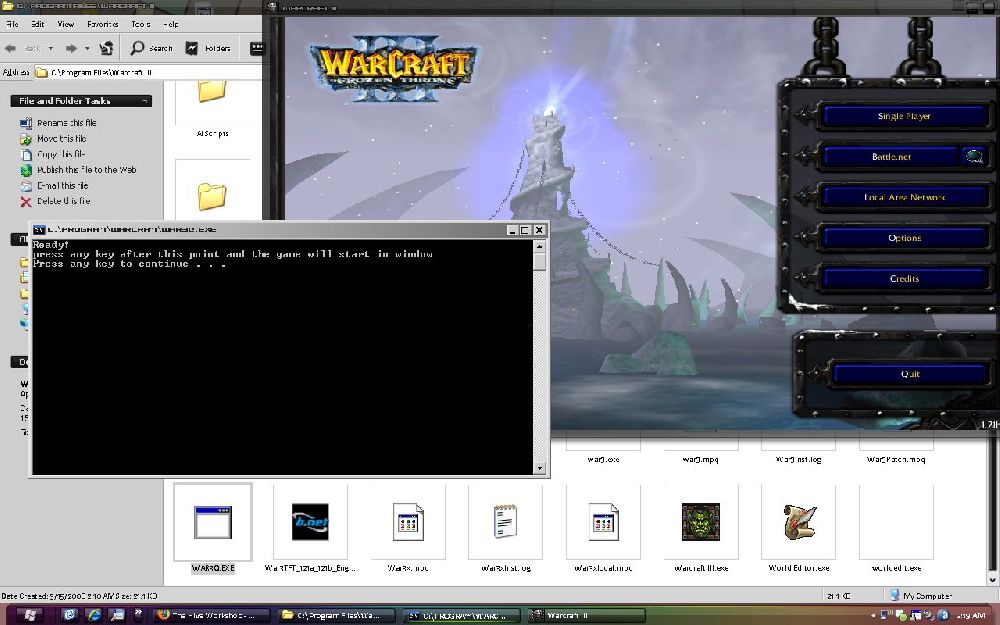Click Local Area Network button
1000x625 pixels.
coord(904,198)
